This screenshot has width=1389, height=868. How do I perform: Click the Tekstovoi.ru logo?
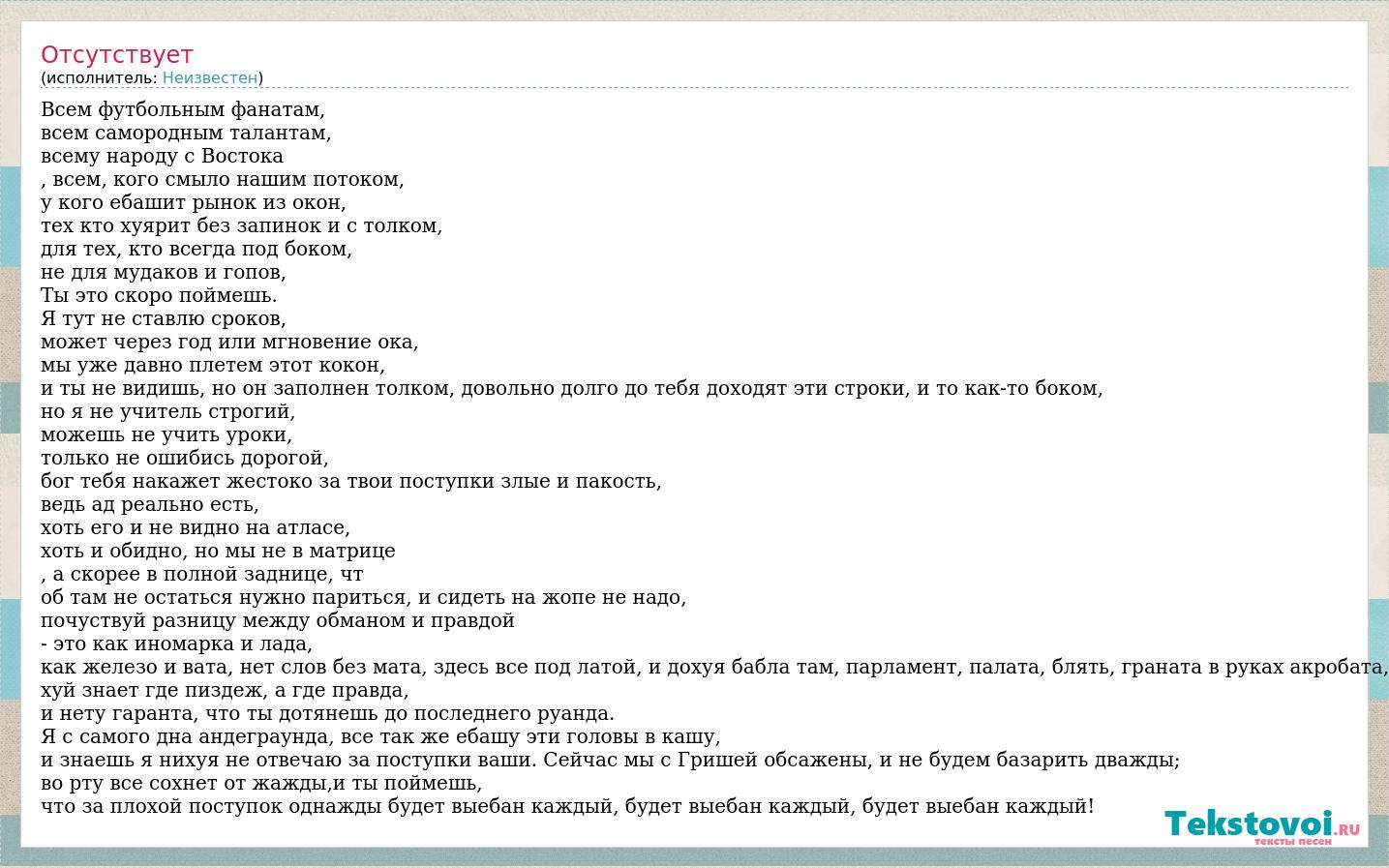point(1262,827)
